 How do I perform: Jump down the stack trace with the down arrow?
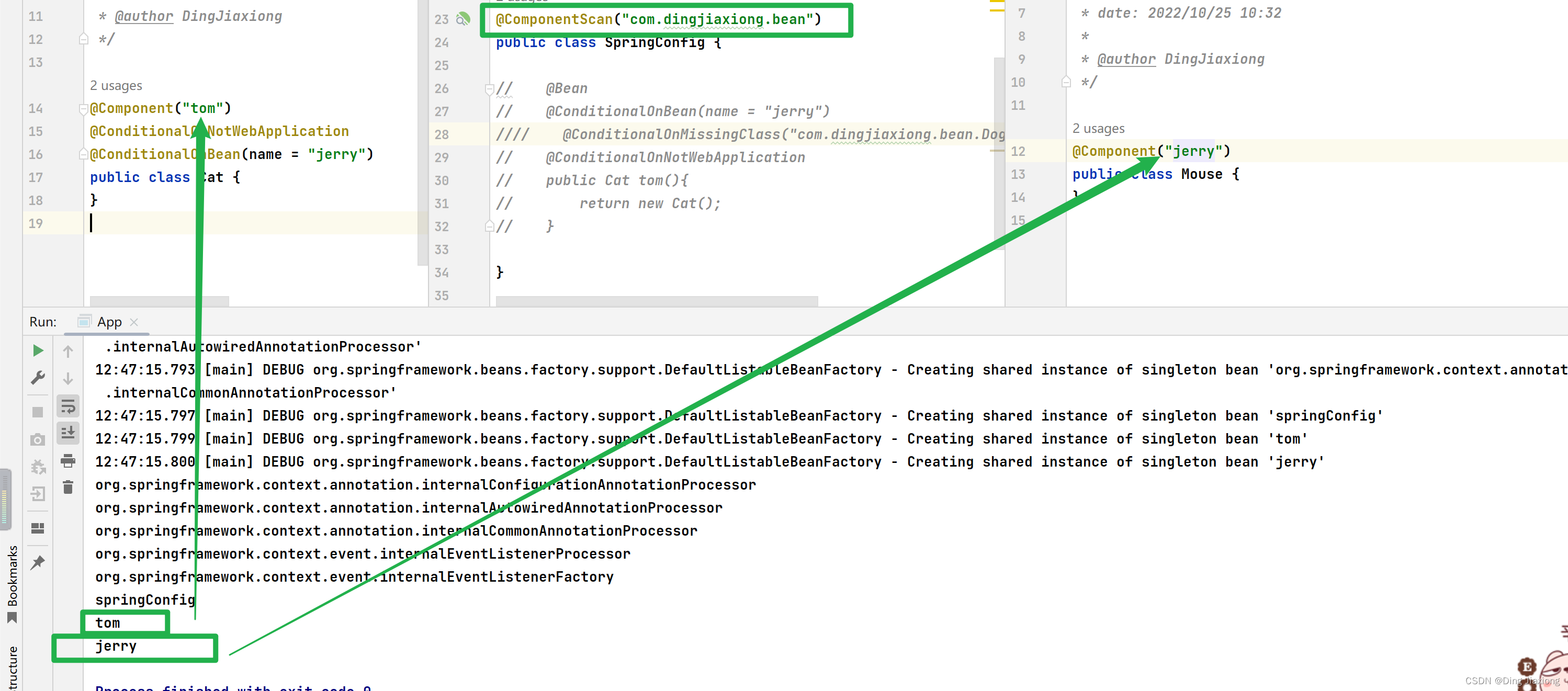point(68,378)
